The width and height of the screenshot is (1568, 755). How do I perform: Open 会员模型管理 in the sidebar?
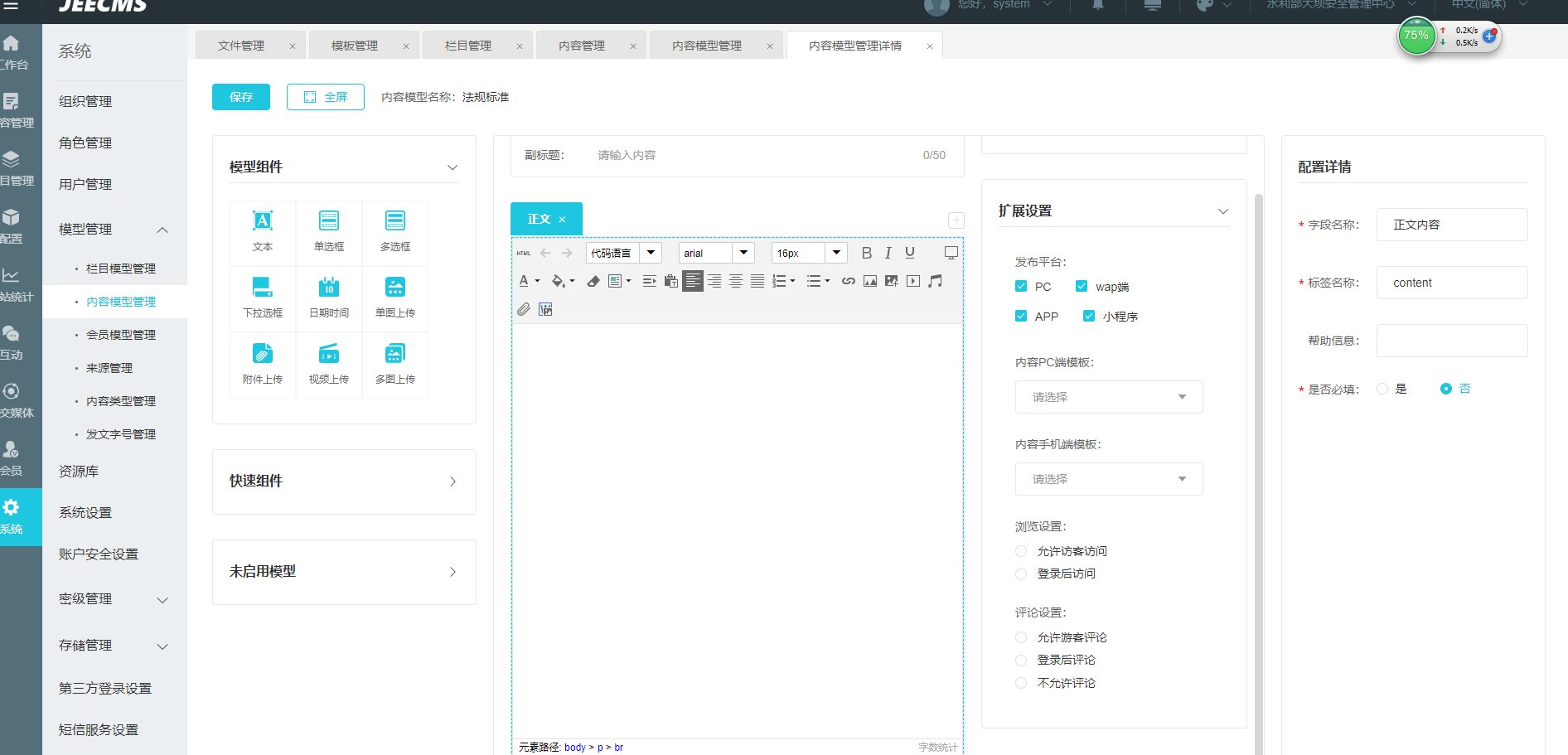pyautogui.click(x=121, y=335)
